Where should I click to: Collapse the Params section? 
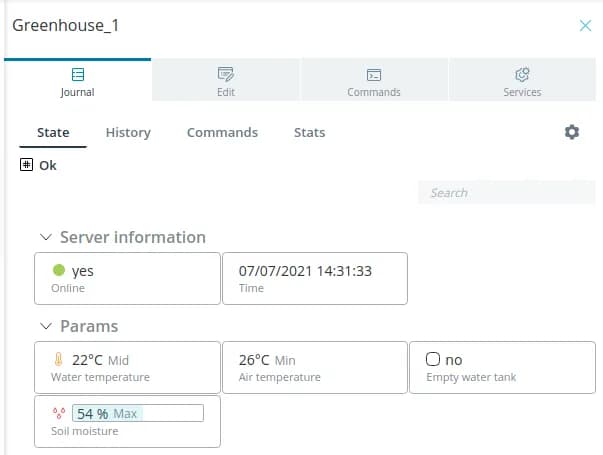[x=45, y=327]
